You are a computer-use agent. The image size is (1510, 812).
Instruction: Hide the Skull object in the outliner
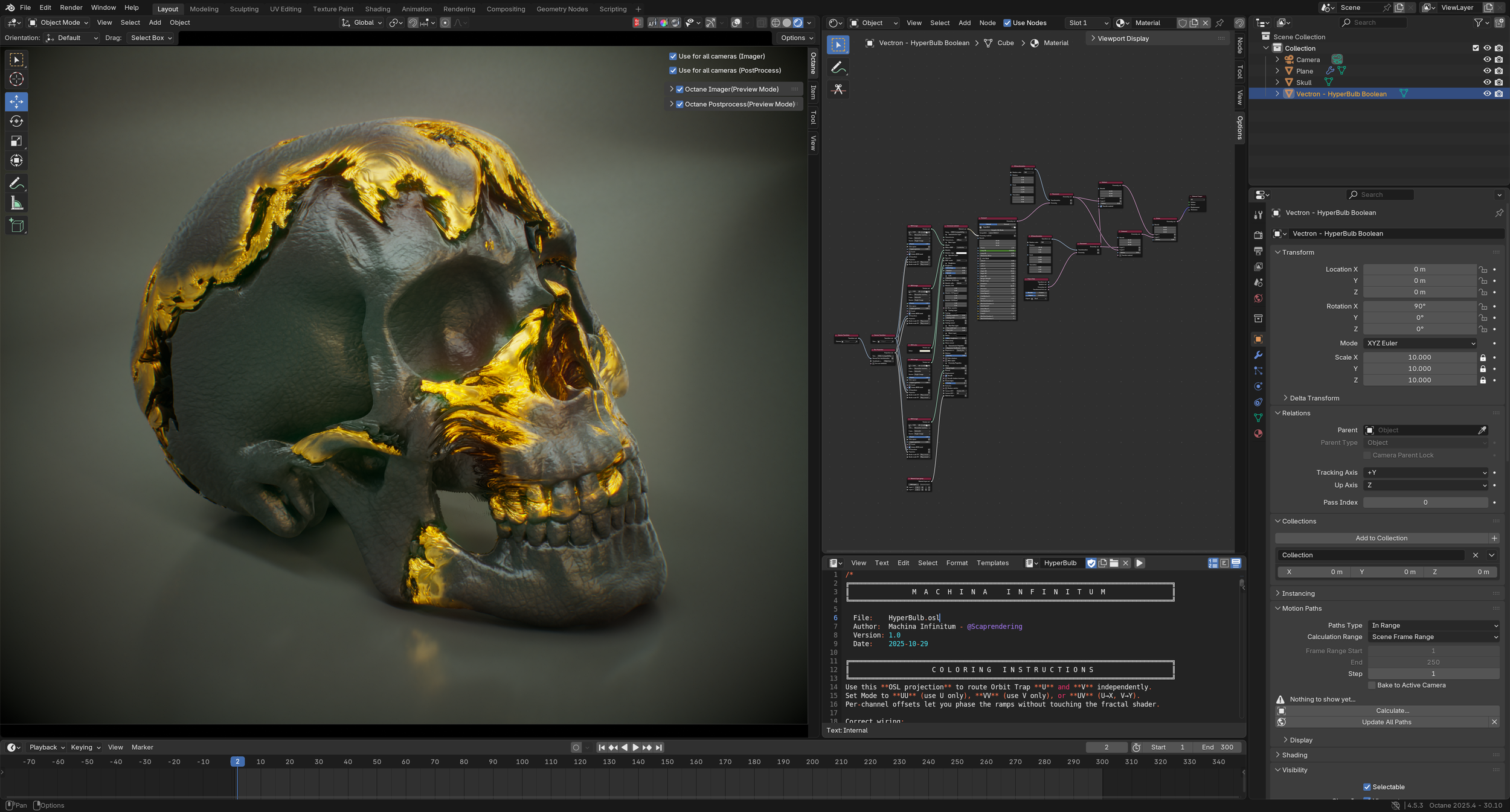(x=1487, y=82)
